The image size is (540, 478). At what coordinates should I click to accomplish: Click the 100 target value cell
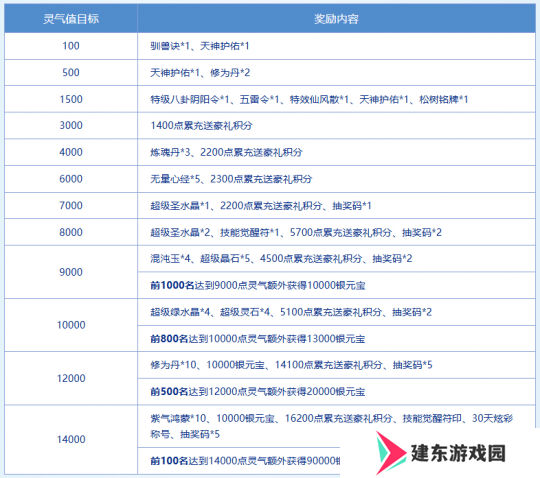point(71,46)
